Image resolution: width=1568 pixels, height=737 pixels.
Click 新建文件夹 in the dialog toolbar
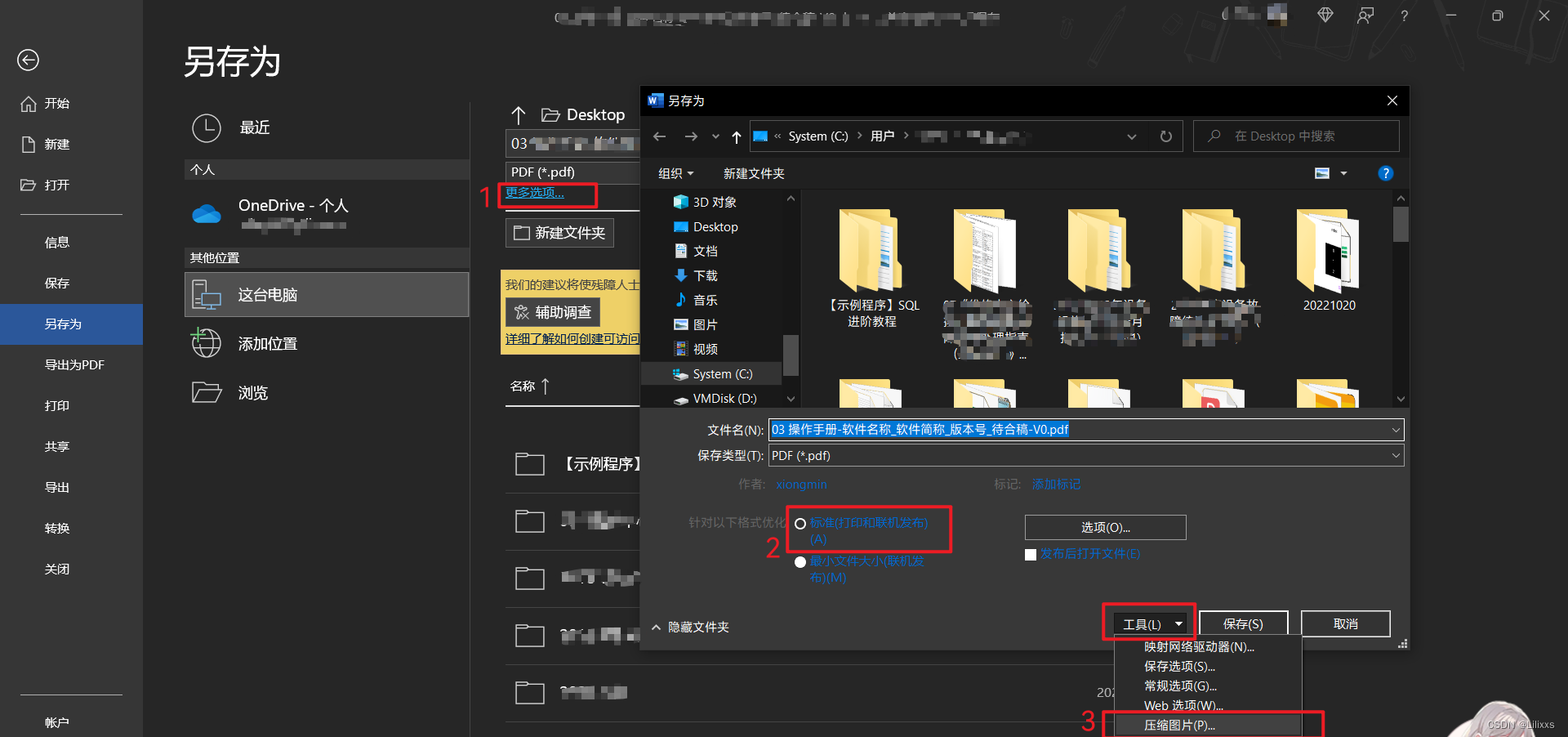[754, 173]
